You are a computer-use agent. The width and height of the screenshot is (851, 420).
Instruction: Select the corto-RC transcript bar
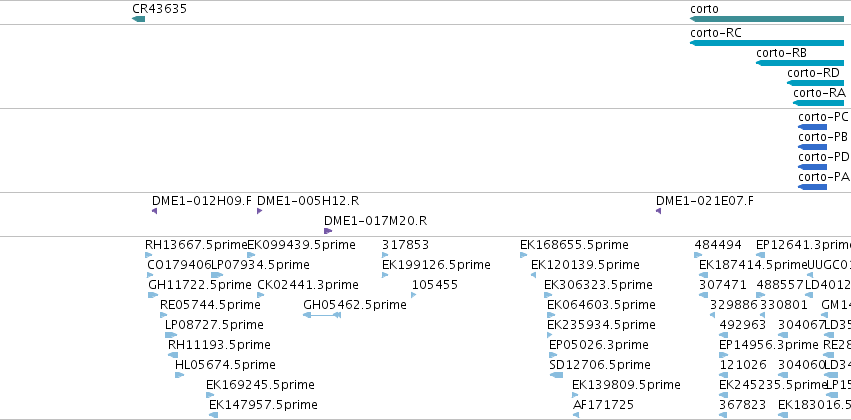click(767, 43)
